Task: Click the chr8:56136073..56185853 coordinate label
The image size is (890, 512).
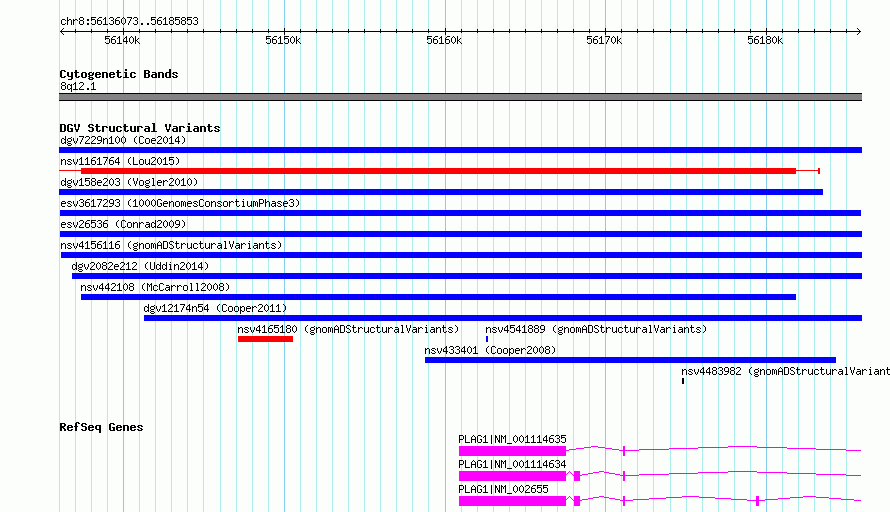Action: (129, 22)
